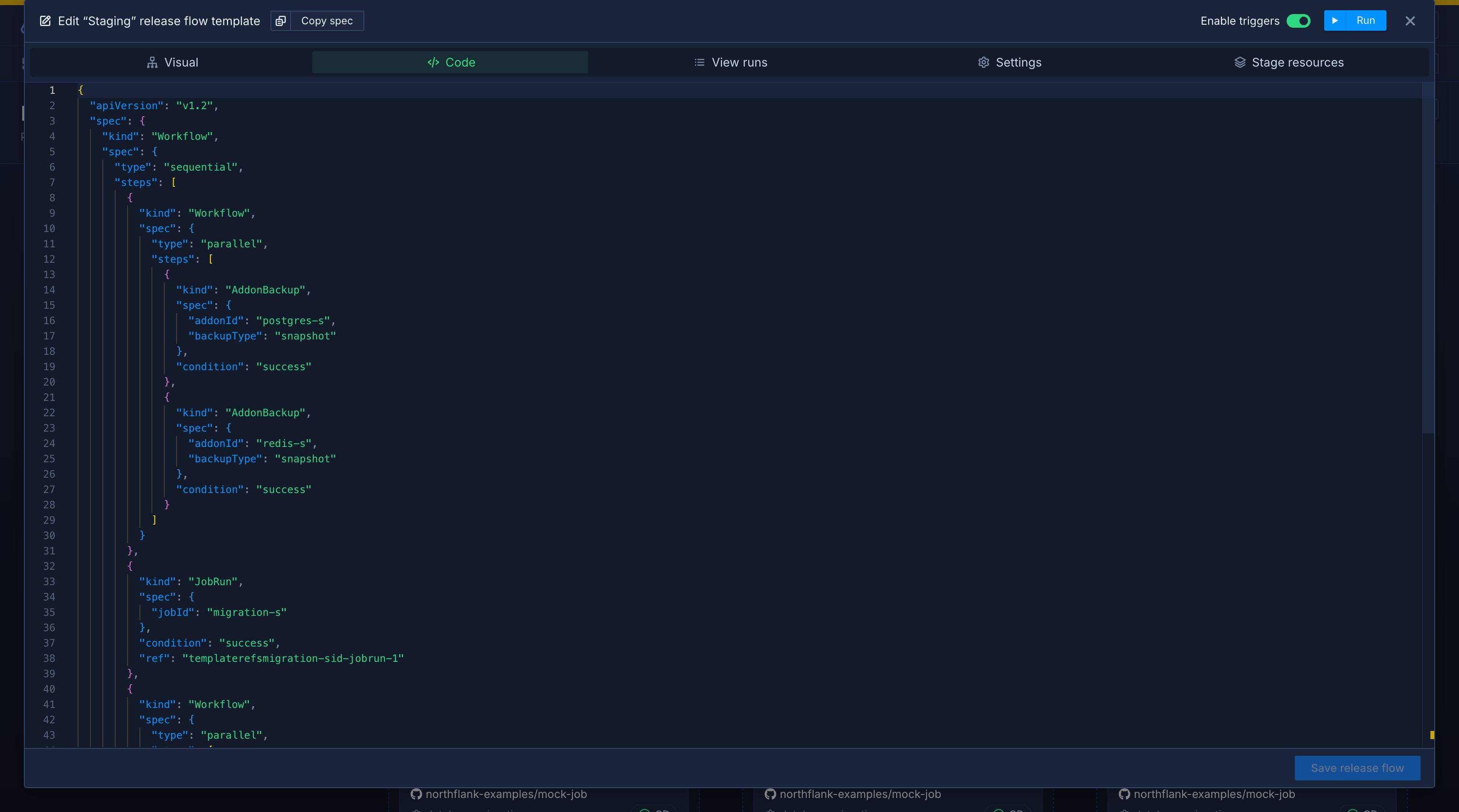1459x812 pixels.
Task: Open the View runs tab
Action: point(731,62)
